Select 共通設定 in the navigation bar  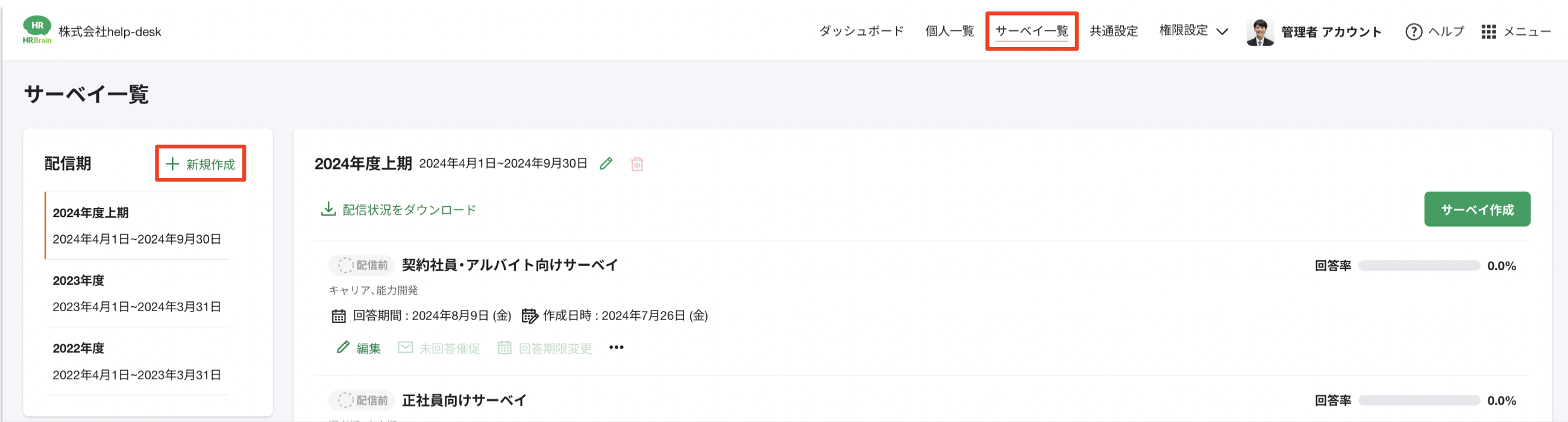coord(1114,32)
